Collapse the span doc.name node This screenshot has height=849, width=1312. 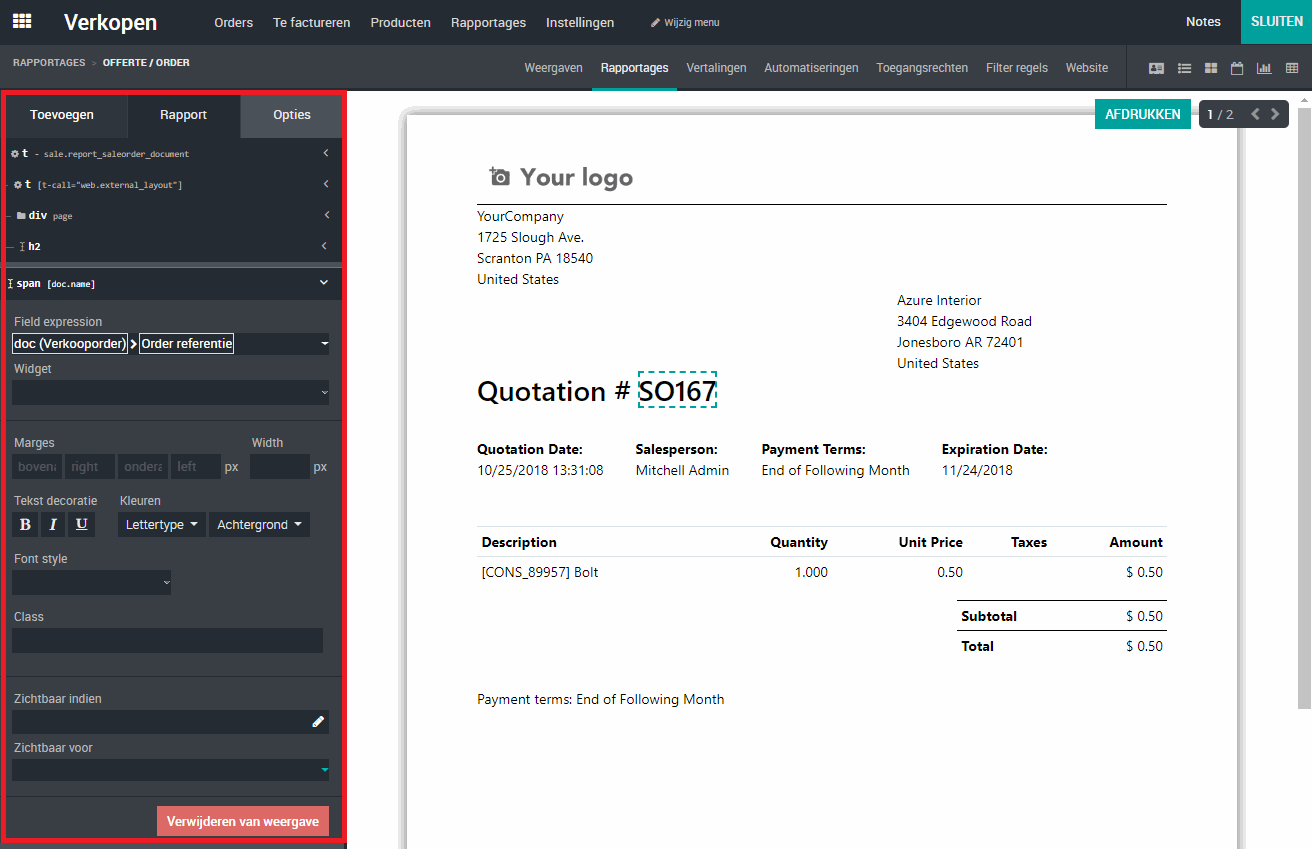tap(323, 283)
